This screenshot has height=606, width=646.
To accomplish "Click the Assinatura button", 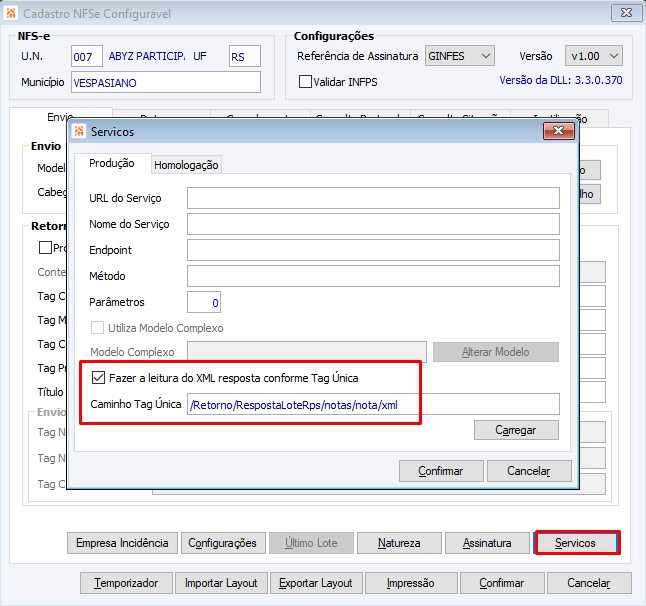I will tap(487, 543).
